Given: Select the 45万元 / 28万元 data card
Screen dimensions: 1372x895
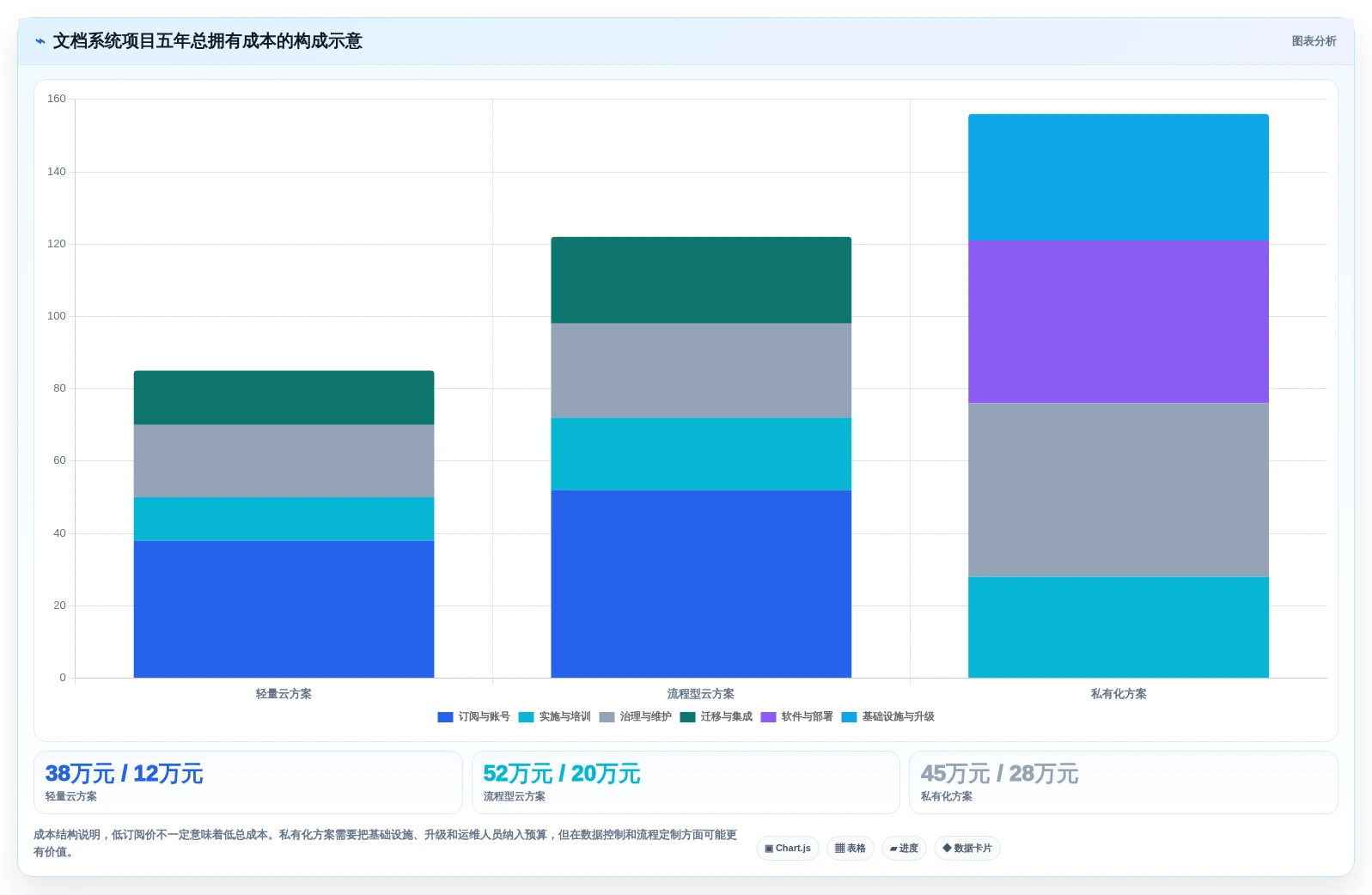Looking at the screenshot, I should [x=1123, y=782].
